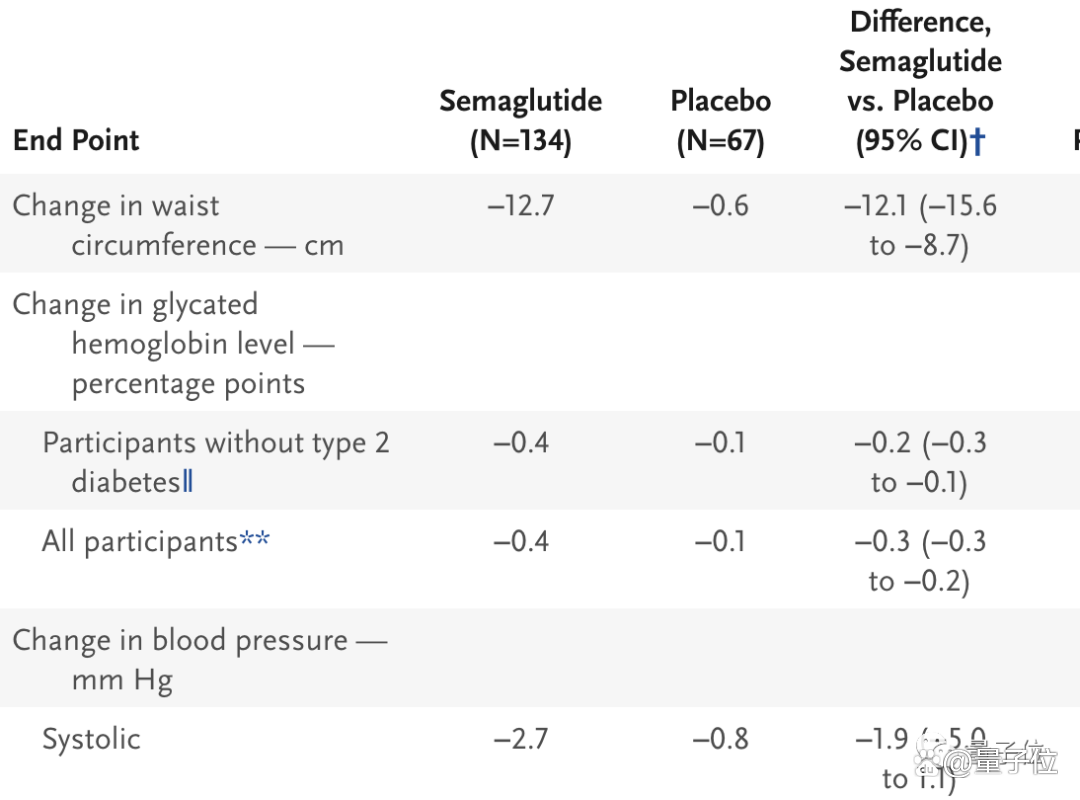Click the dagger footnote after 95% CI

click(977, 141)
